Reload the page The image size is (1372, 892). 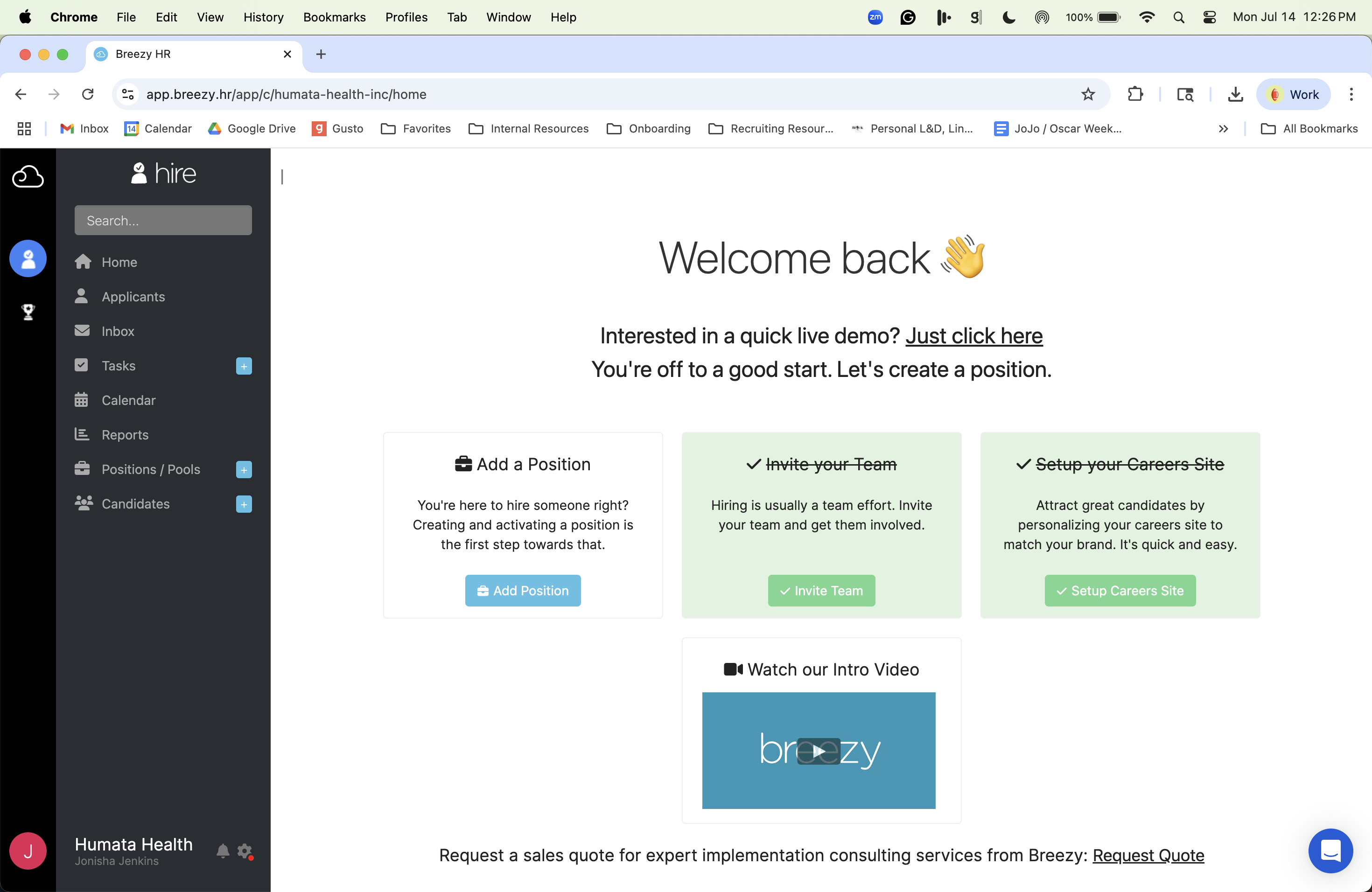coord(88,95)
